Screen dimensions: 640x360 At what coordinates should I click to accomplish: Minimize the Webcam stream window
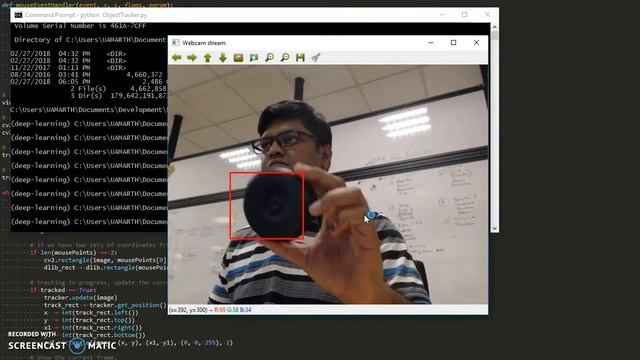pyautogui.click(x=431, y=42)
